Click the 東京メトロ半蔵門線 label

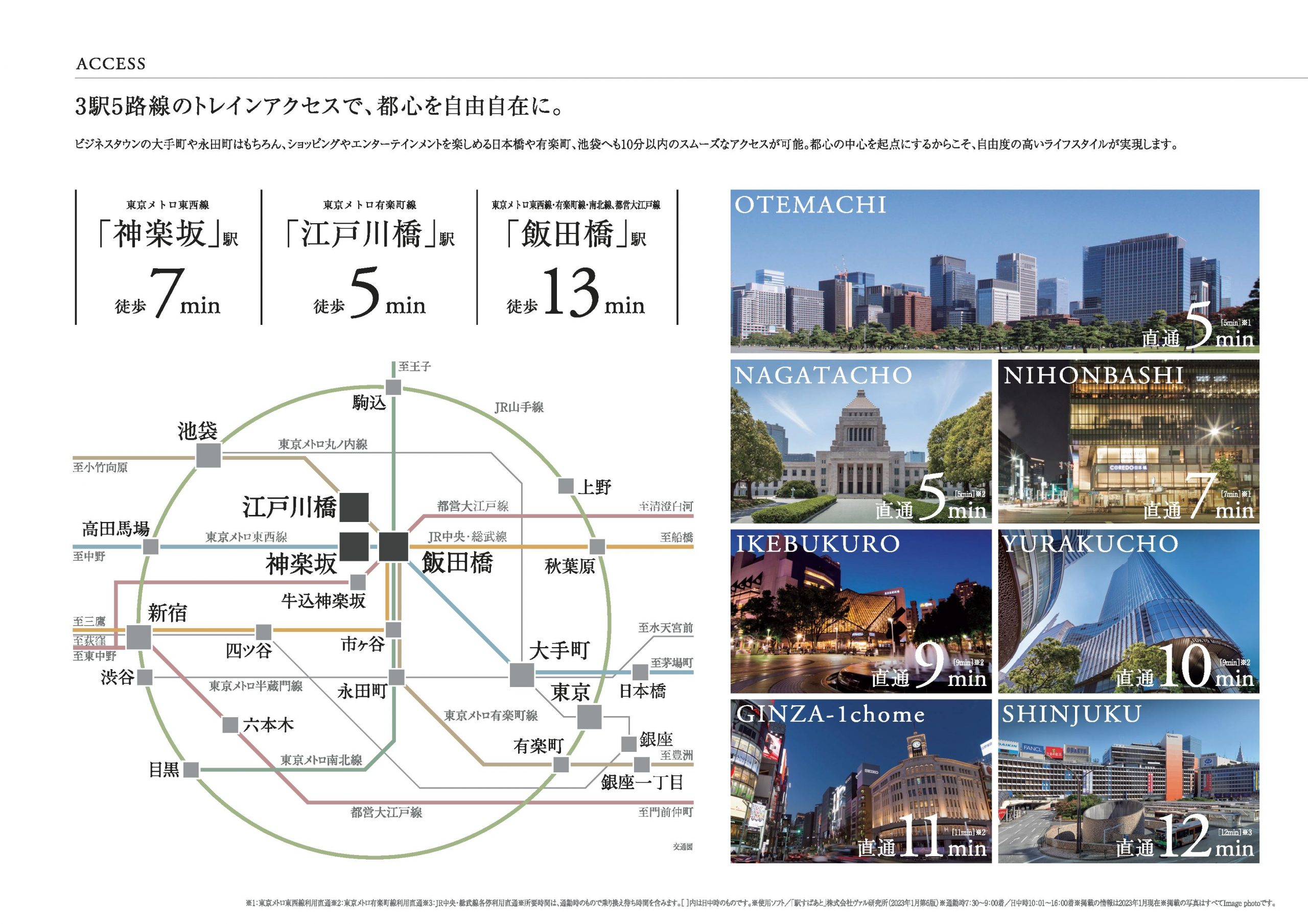click(x=256, y=686)
